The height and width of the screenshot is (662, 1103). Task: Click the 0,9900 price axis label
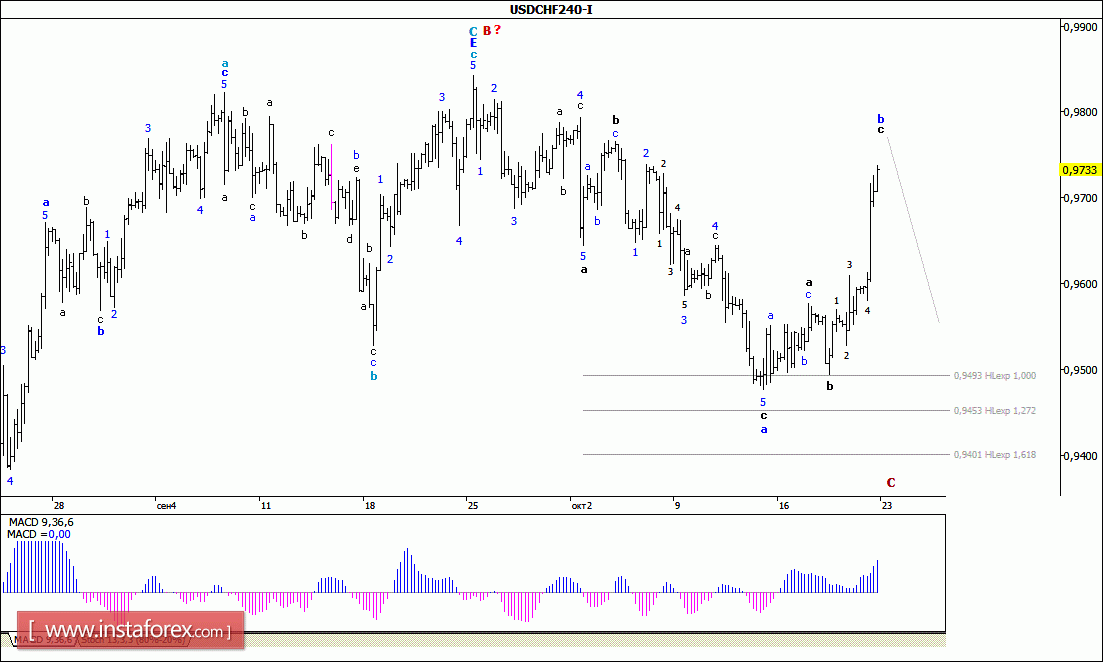[x=1080, y=27]
